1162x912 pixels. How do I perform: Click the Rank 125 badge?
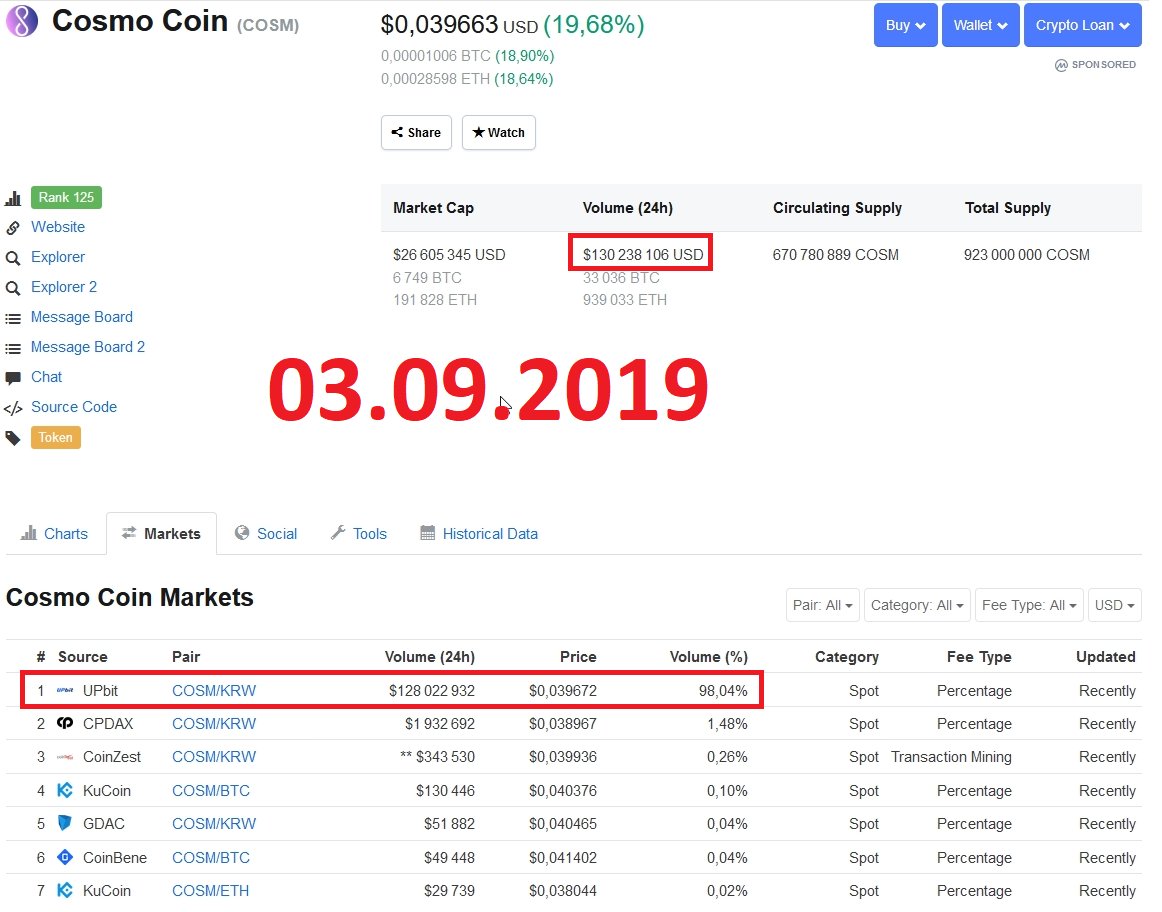[66, 197]
